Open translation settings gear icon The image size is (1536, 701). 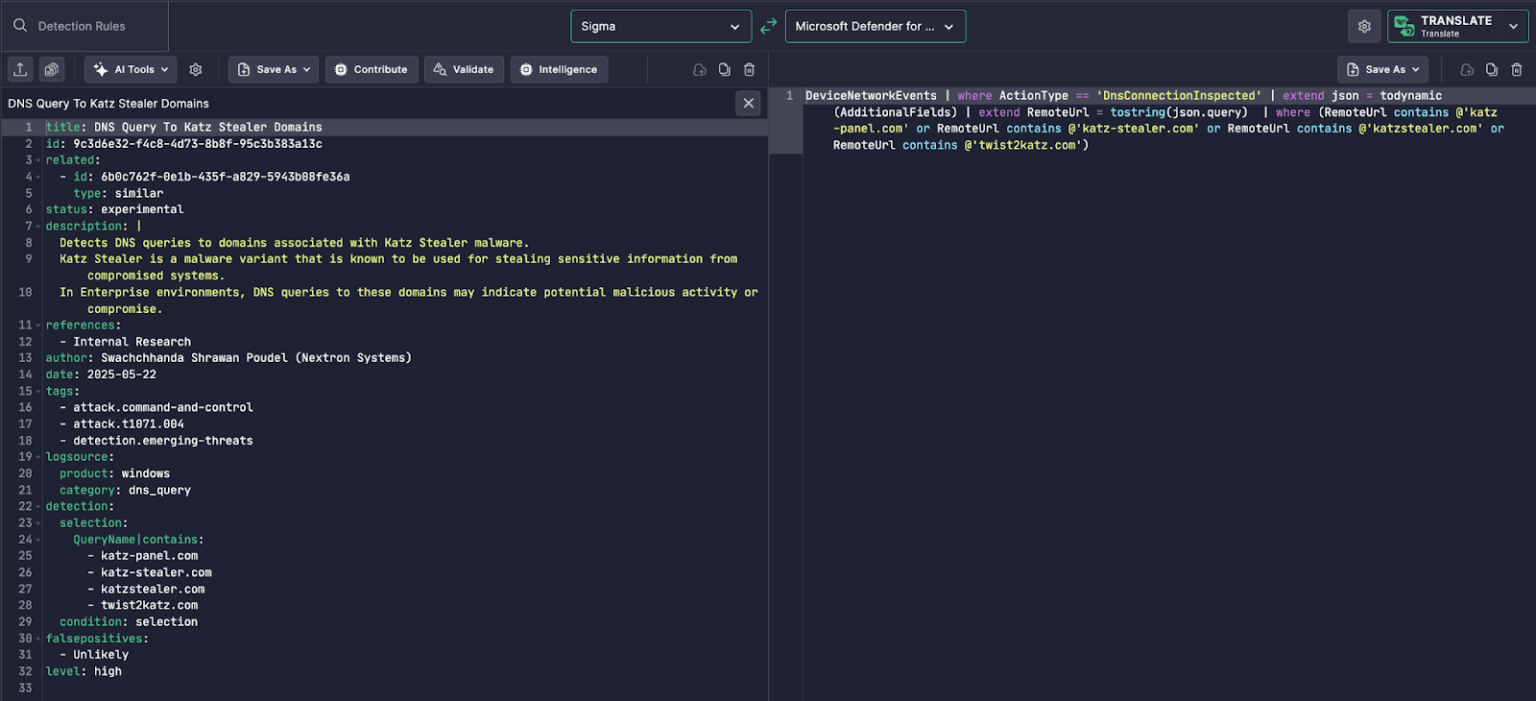click(1364, 27)
